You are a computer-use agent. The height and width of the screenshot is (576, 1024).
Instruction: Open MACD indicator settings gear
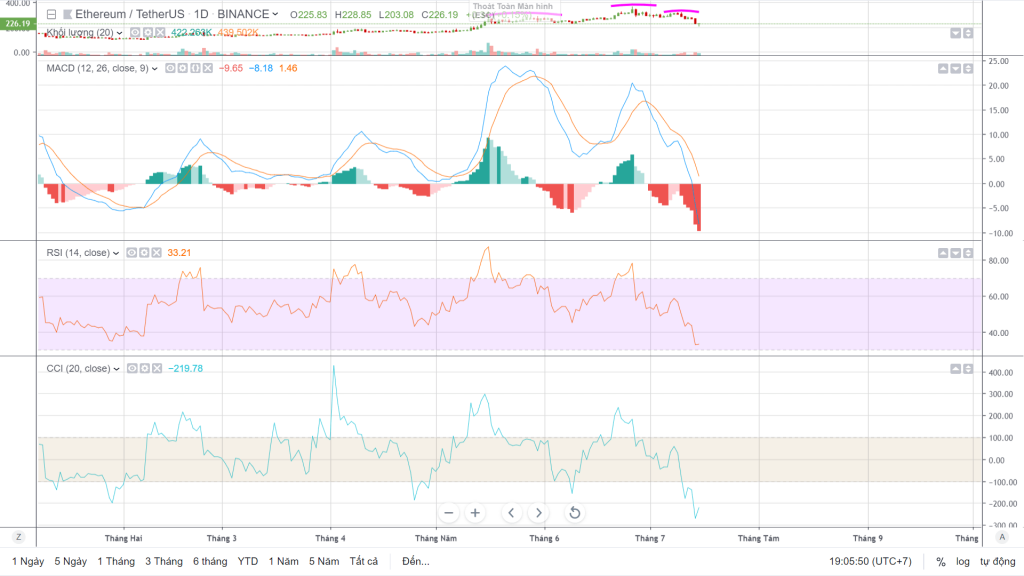point(183,68)
